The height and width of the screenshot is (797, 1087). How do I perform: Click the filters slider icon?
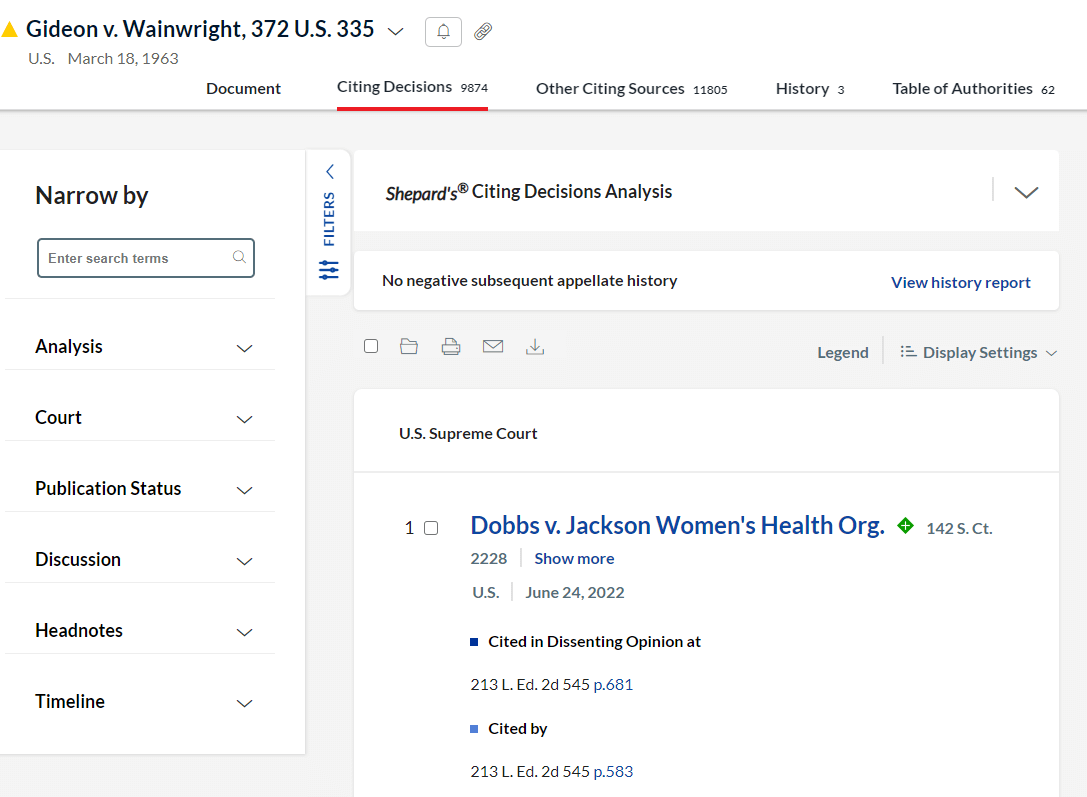(329, 270)
